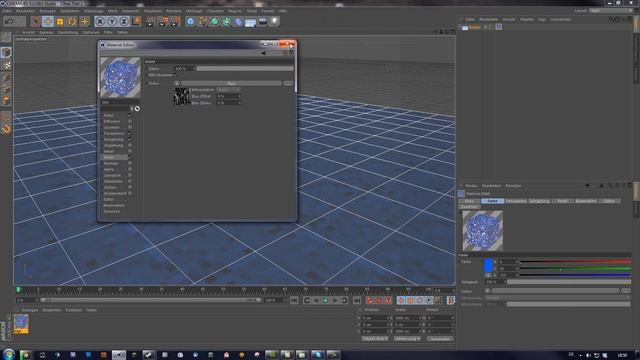Image resolution: width=640 pixels, height=360 pixels.
Task: Select the Live Selection arrow tool
Action: pos(36,21)
